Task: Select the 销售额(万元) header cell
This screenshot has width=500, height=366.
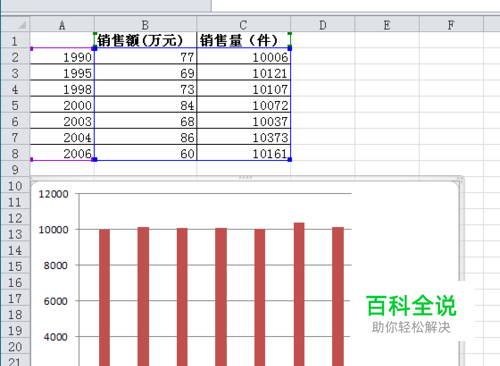Action: 145,40
